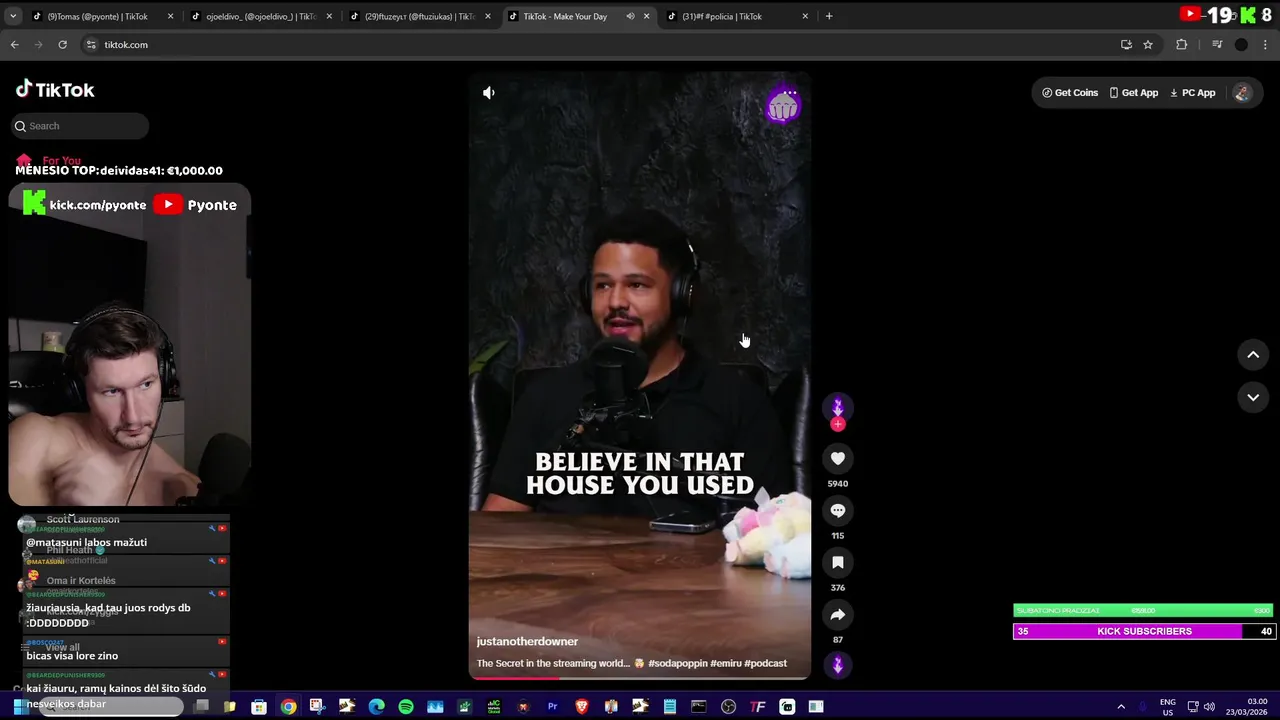
Task: Click the TikTok search field
Action: [80, 126]
